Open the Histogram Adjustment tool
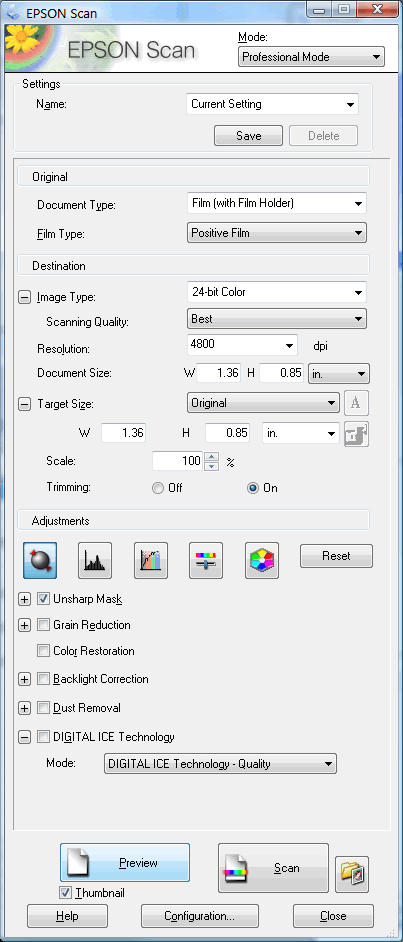 tap(95, 561)
